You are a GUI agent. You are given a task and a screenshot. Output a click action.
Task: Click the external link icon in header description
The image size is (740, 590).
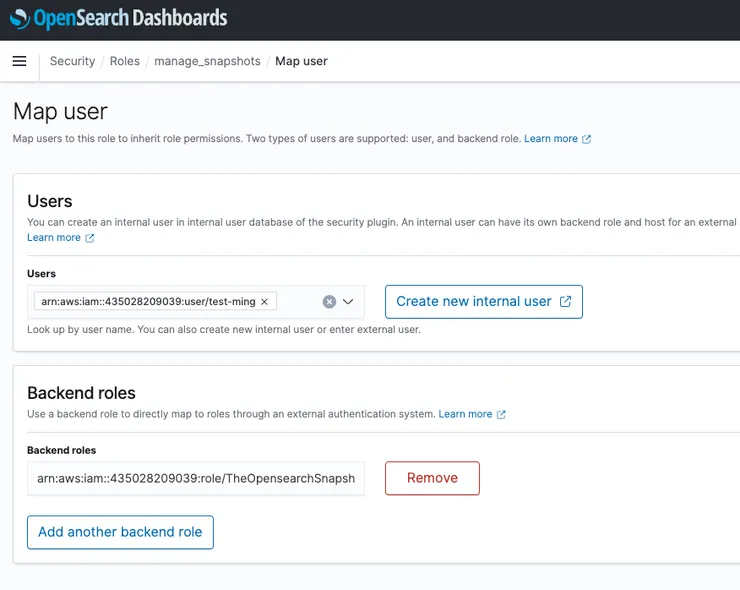(587, 139)
